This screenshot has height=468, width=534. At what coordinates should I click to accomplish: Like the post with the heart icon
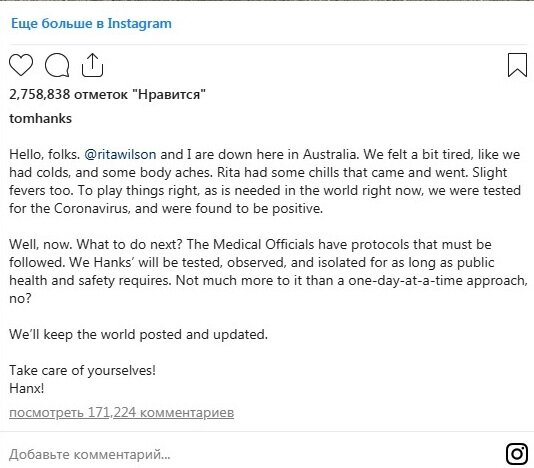point(21,65)
